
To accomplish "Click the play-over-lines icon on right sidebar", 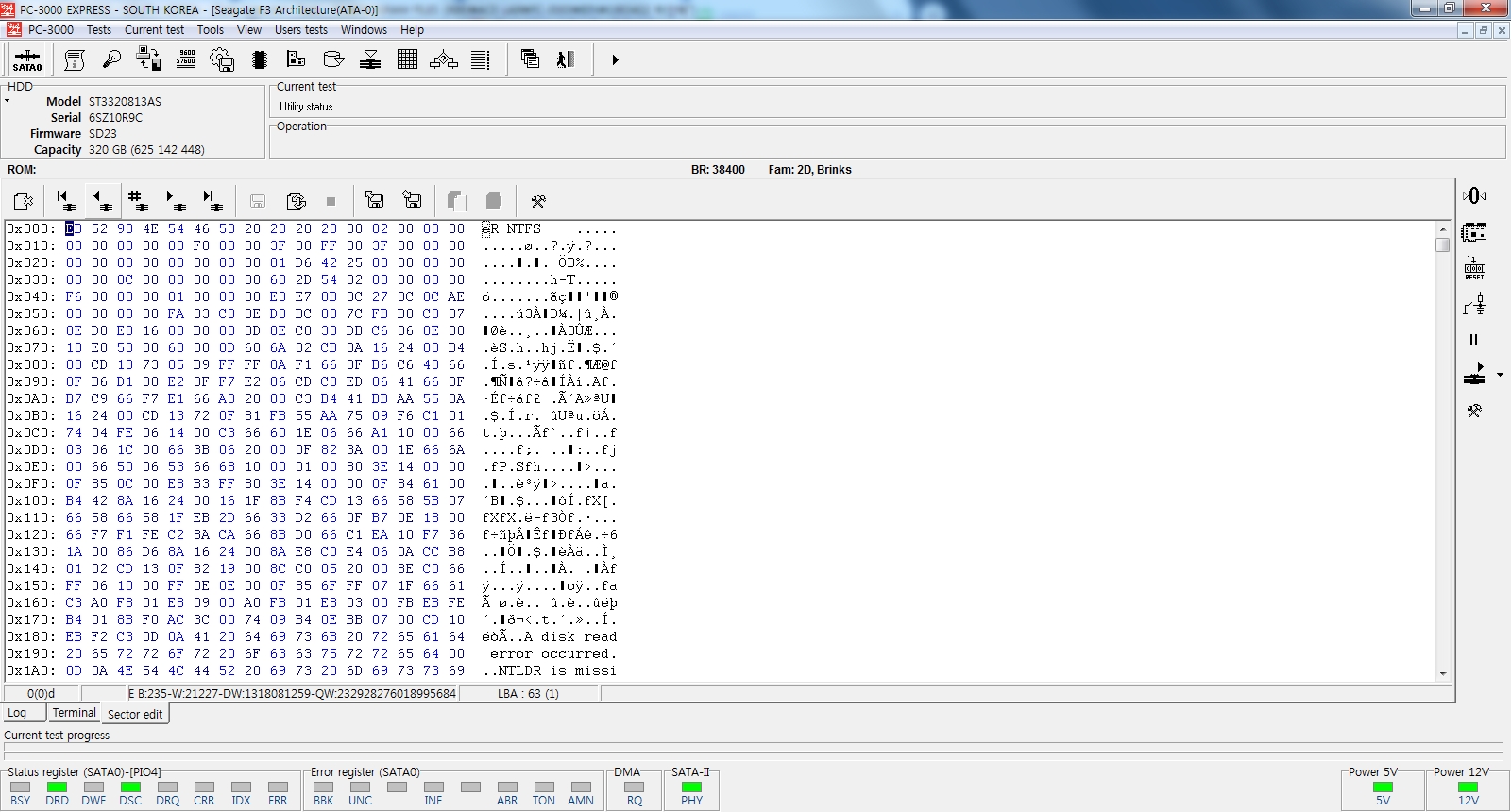I will (1474, 375).
